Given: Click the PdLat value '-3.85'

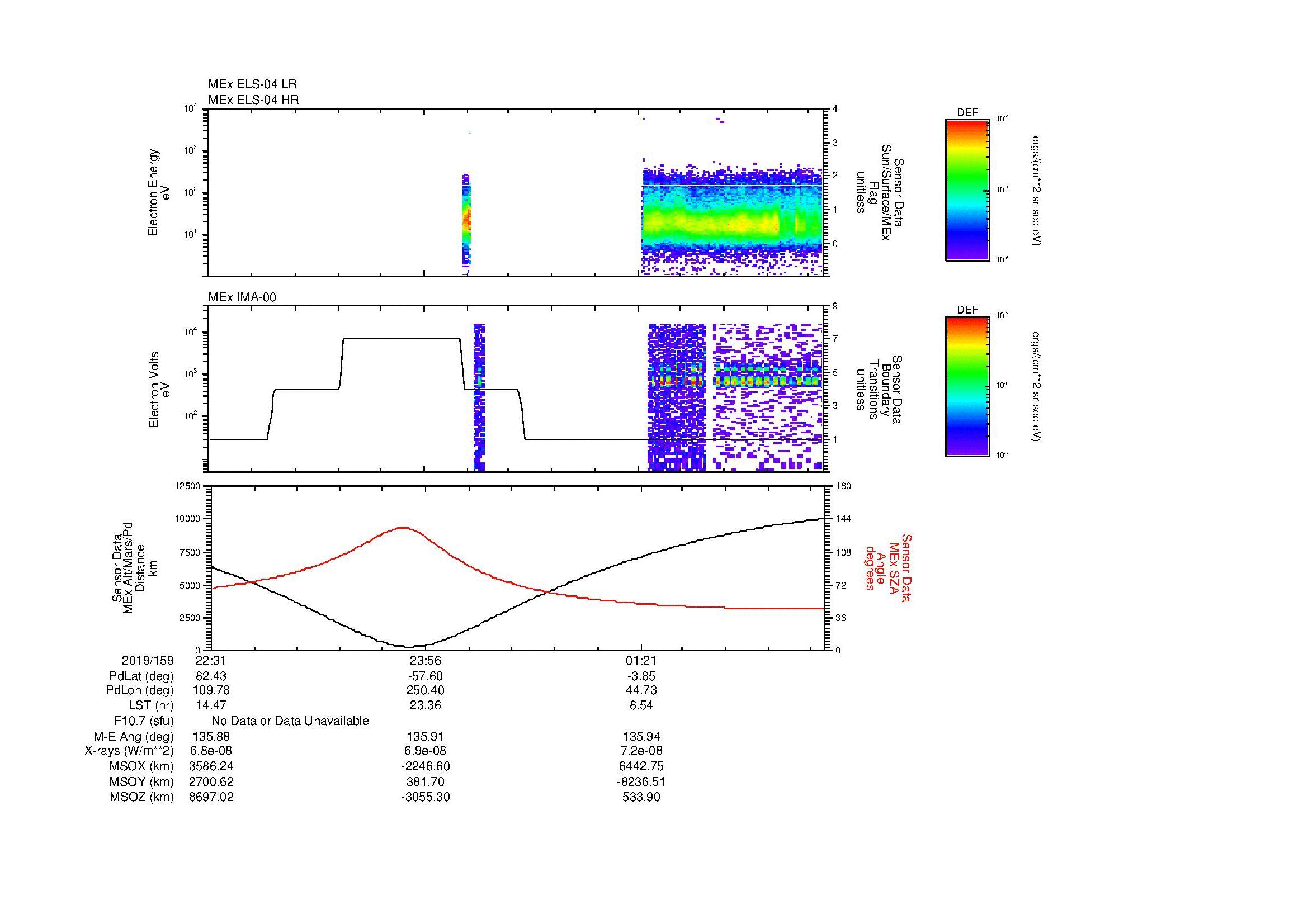Looking at the screenshot, I should 641,676.
